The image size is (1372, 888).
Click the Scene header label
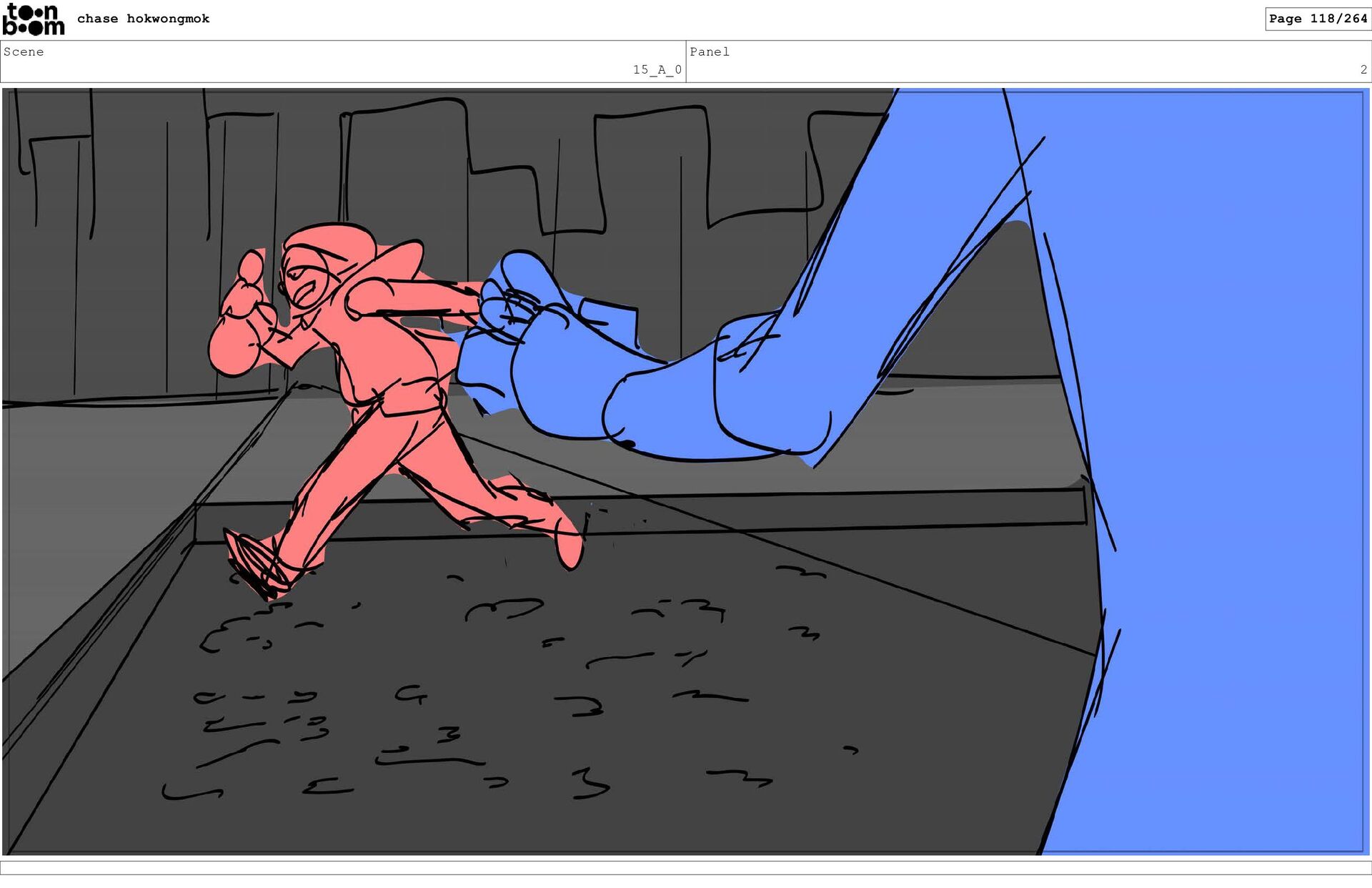point(24,51)
